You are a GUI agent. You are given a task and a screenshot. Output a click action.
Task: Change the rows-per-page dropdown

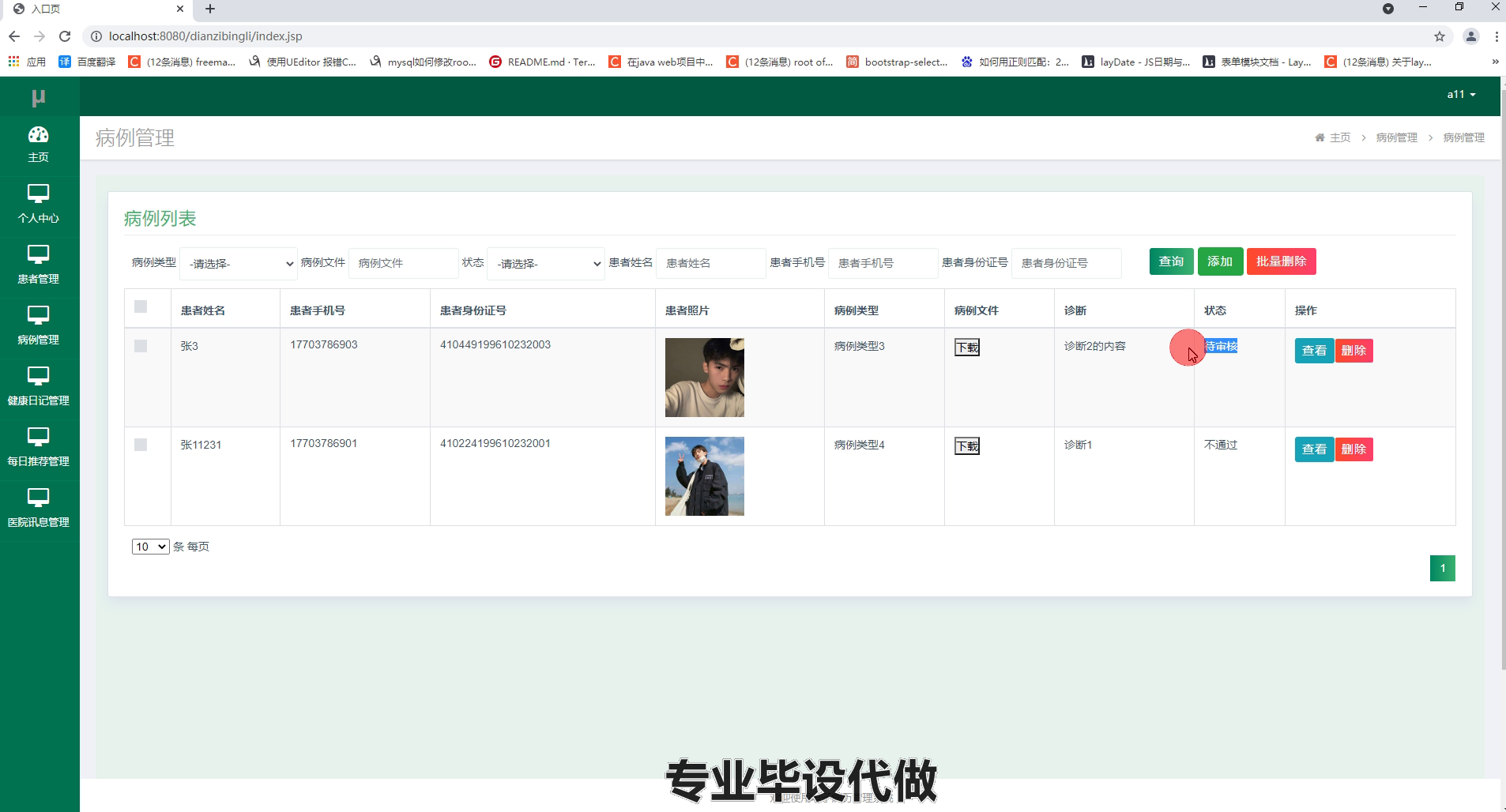[150, 547]
